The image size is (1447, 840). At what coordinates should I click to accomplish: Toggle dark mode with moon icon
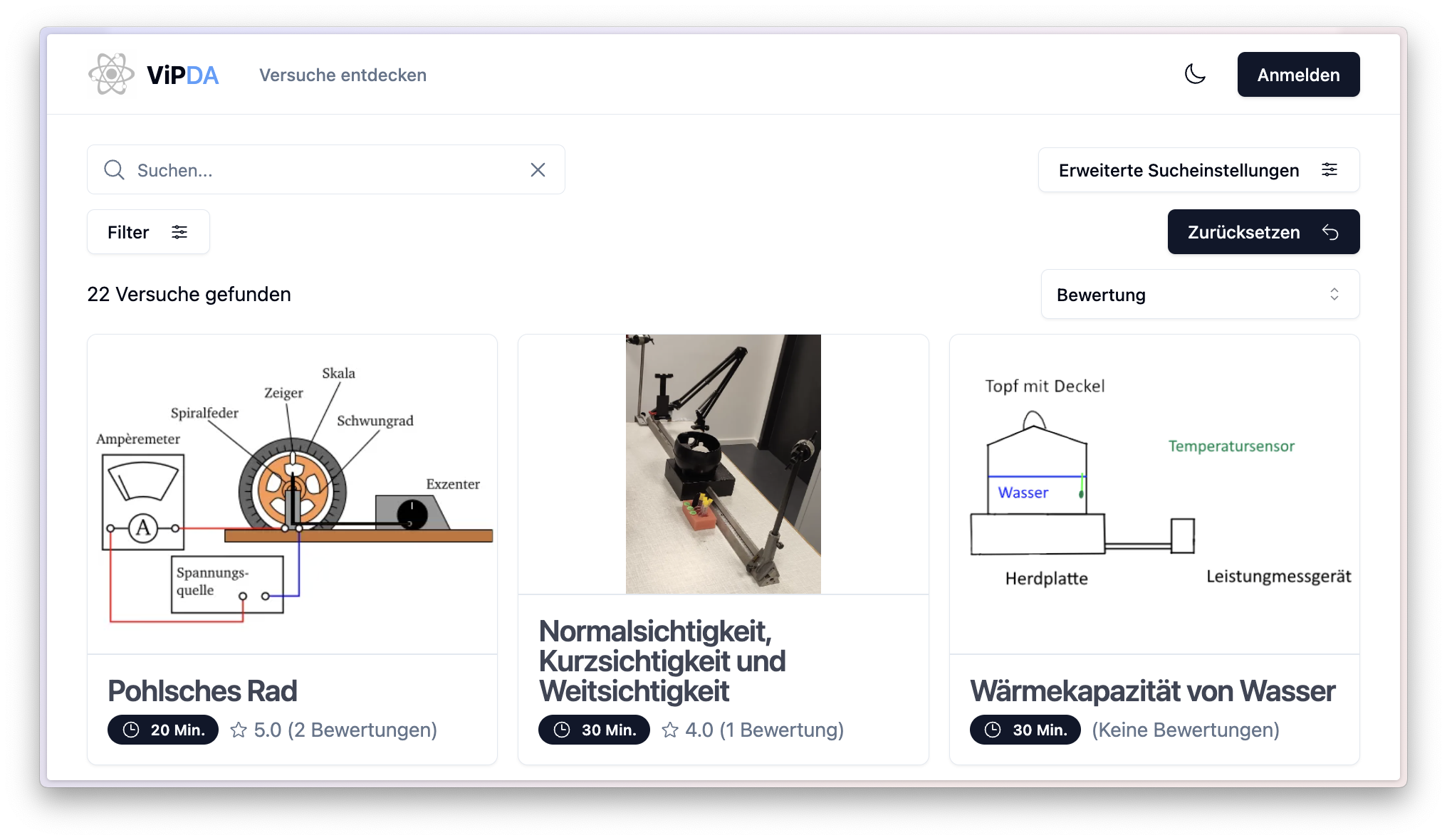1195,74
